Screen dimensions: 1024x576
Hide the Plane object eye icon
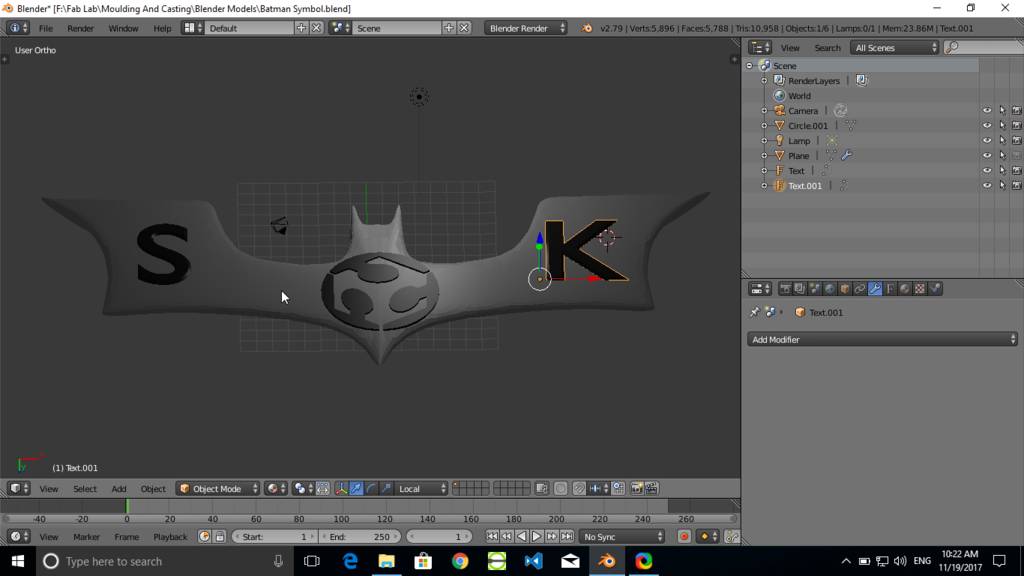click(987, 155)
